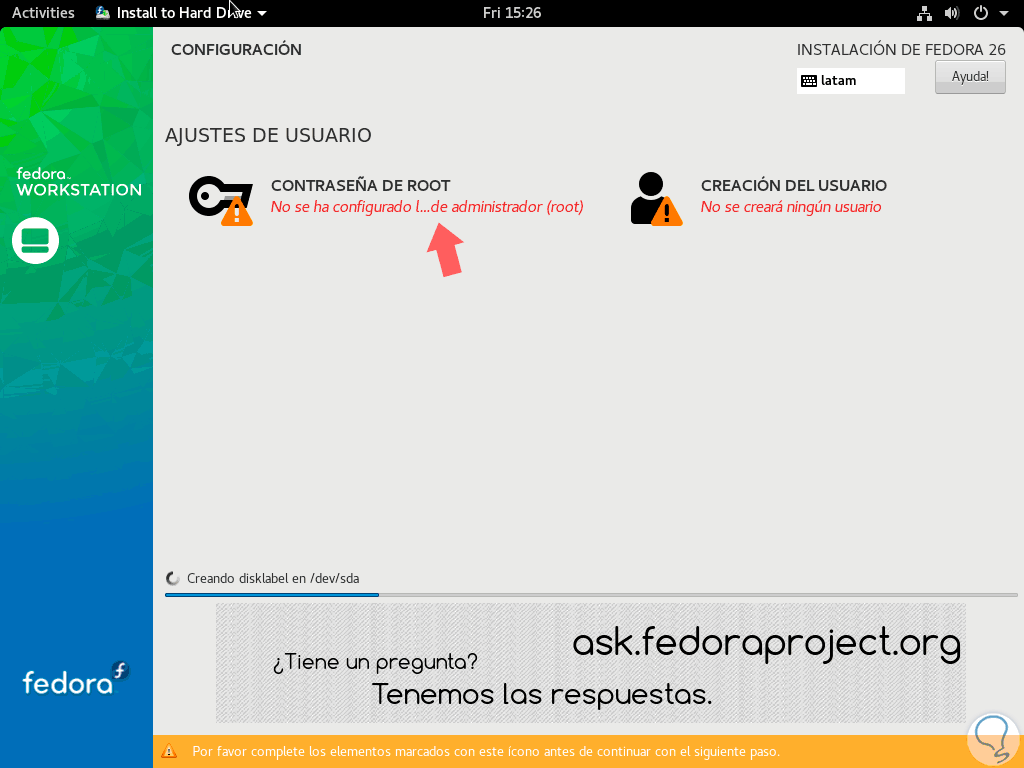Click the Ayuda! help button
Viewport: 1024px width, 768px height.
coord(970,76)
